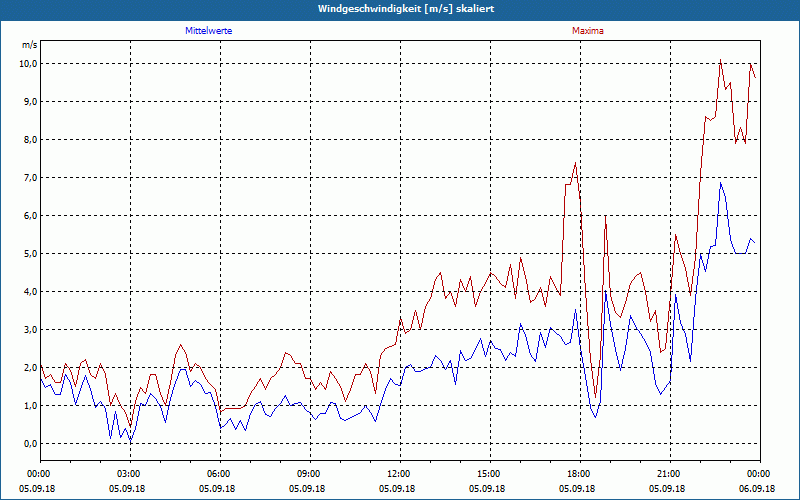Click the '4,0' y-axis value
This screenshot has height=500, width=800.
pos(31,292)
